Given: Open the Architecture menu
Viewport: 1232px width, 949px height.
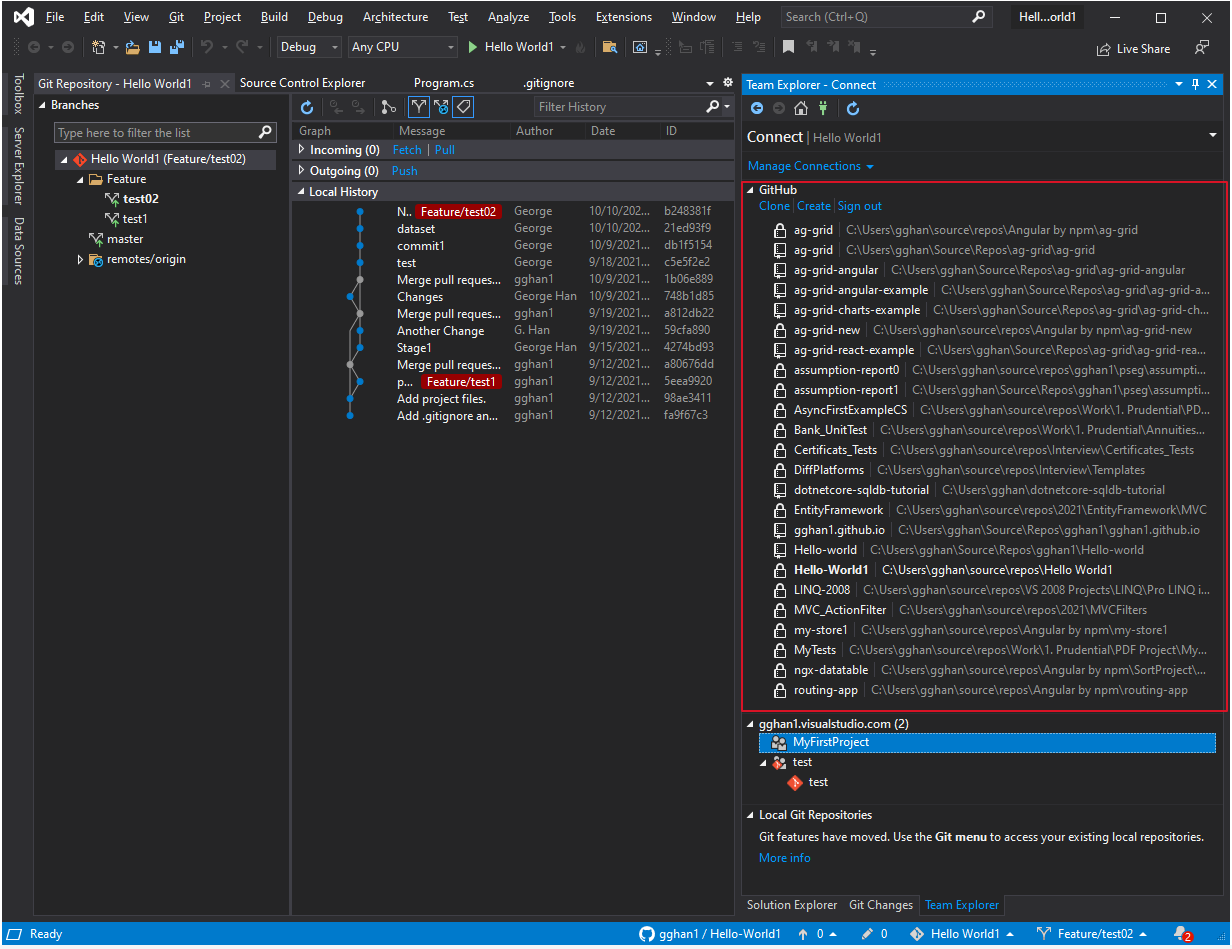Looking at the screenshot, I should 395,16.
